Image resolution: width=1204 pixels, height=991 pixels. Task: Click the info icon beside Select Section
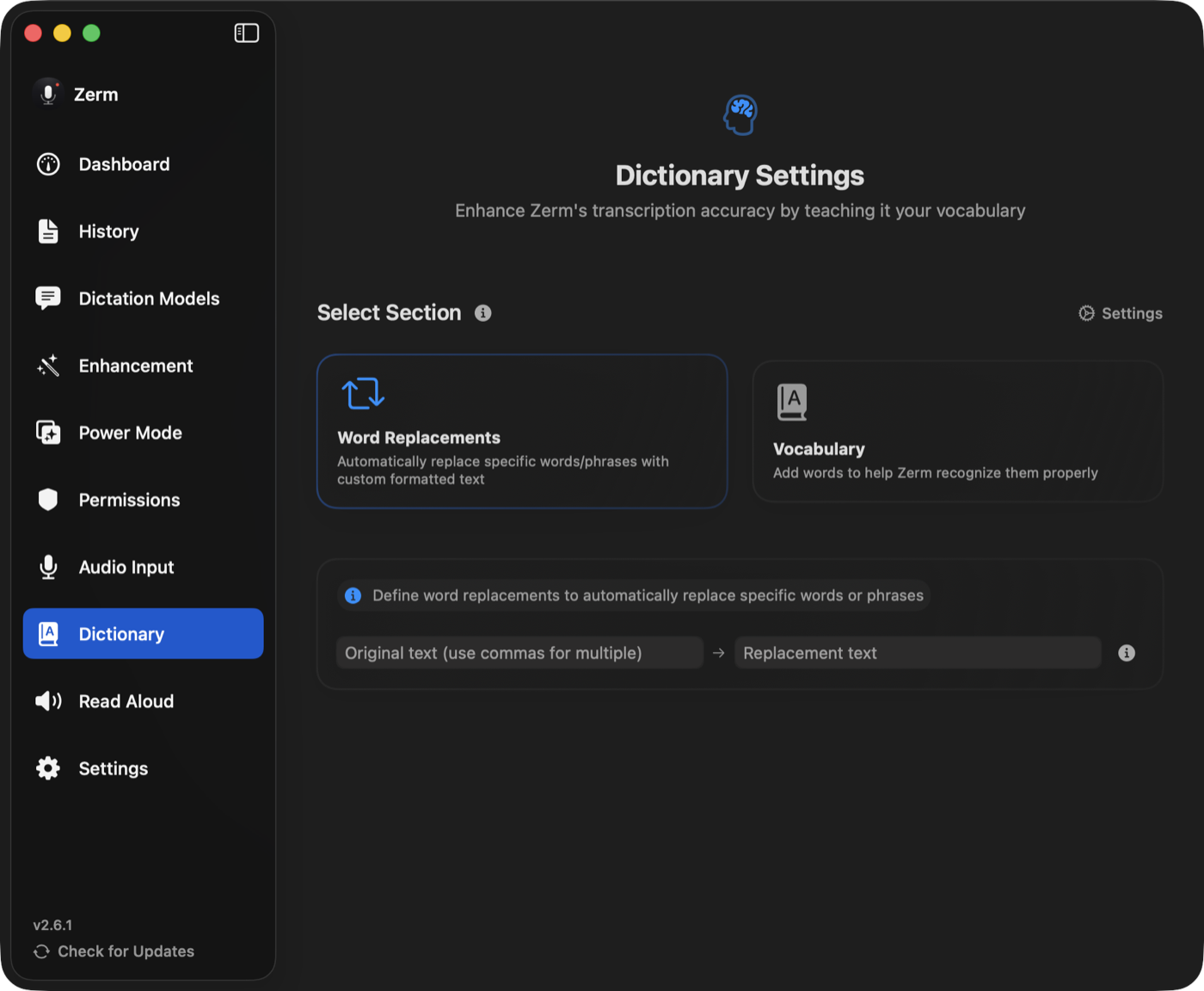pyautogui.click(x=483, y=313)
